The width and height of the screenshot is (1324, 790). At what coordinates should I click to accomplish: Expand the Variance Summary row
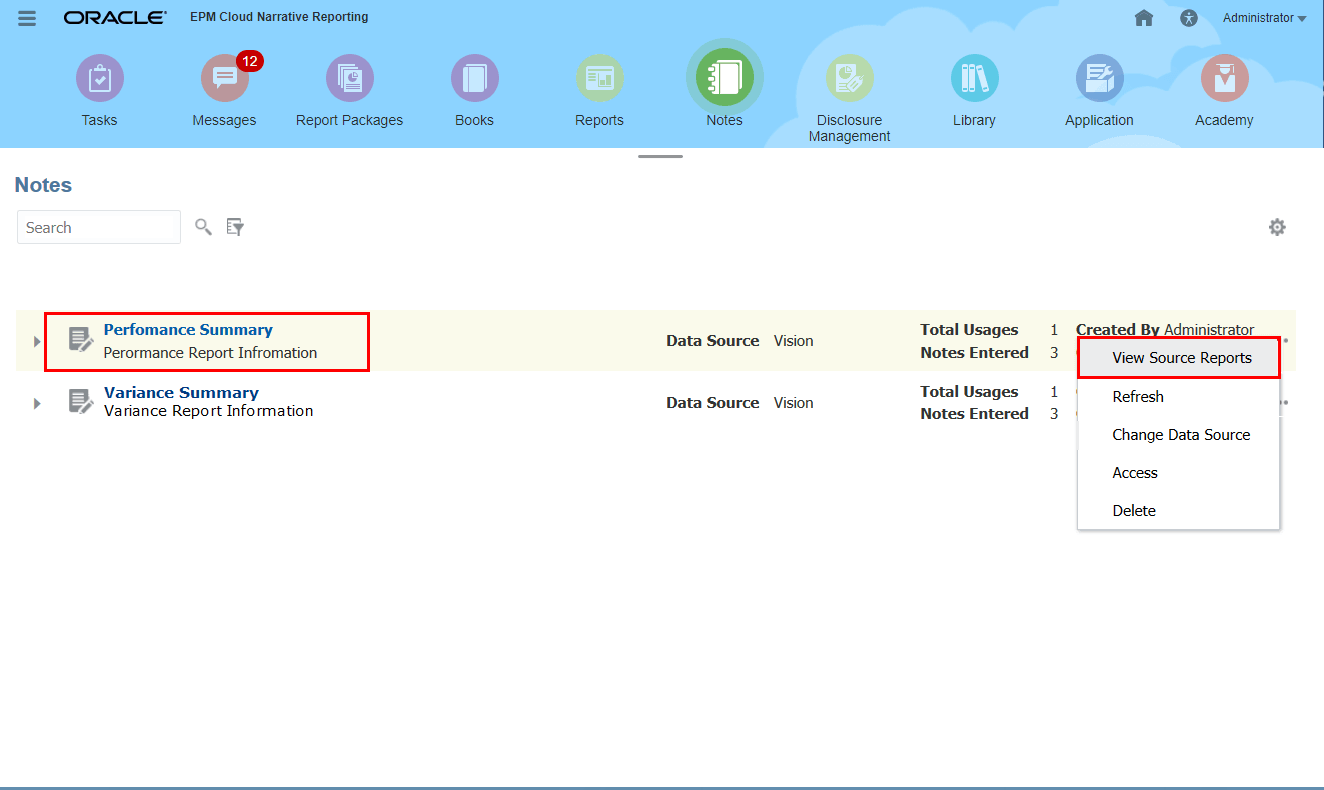tap(37, 403)
